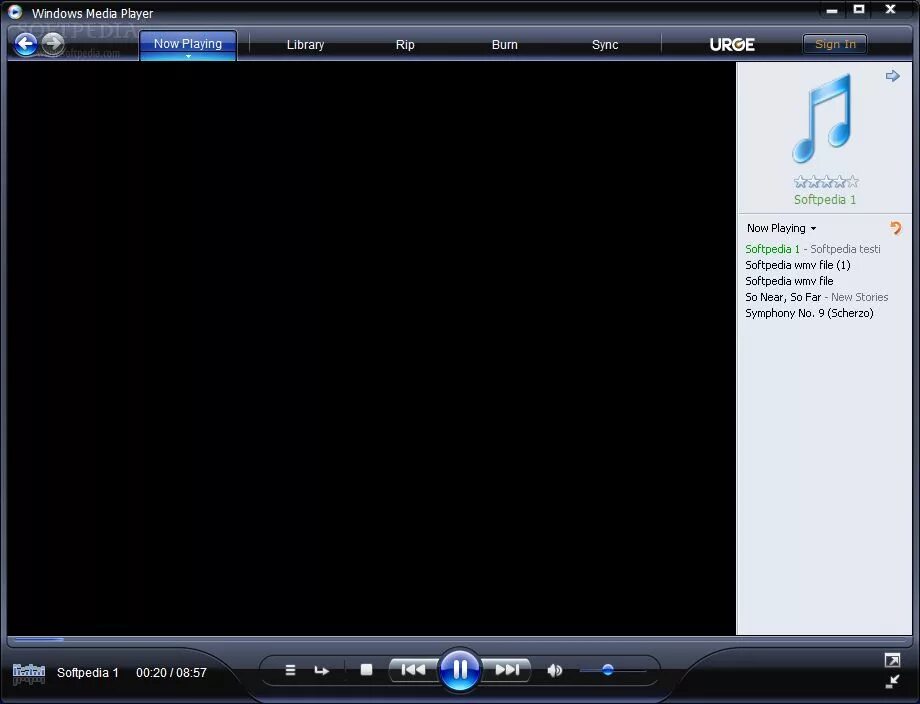Image resolution: width=920 pixels, height=704 pixels.
Task: Toggle shuffle mode
Action: pos(290,670)
